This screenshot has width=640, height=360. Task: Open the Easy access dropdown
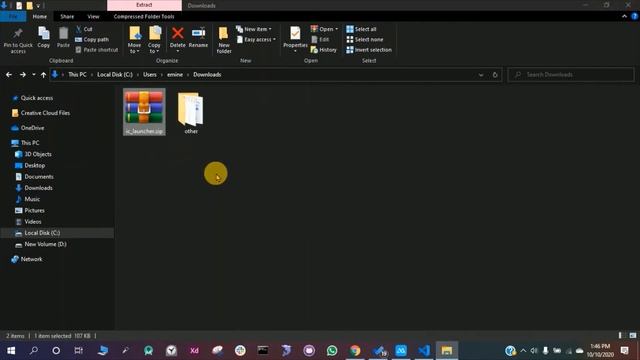click(256, 40)
